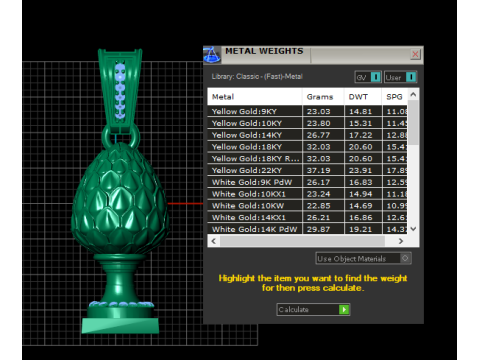Click the 17.22 DWT value
The image size is (480, 360).
coord(360,135)
